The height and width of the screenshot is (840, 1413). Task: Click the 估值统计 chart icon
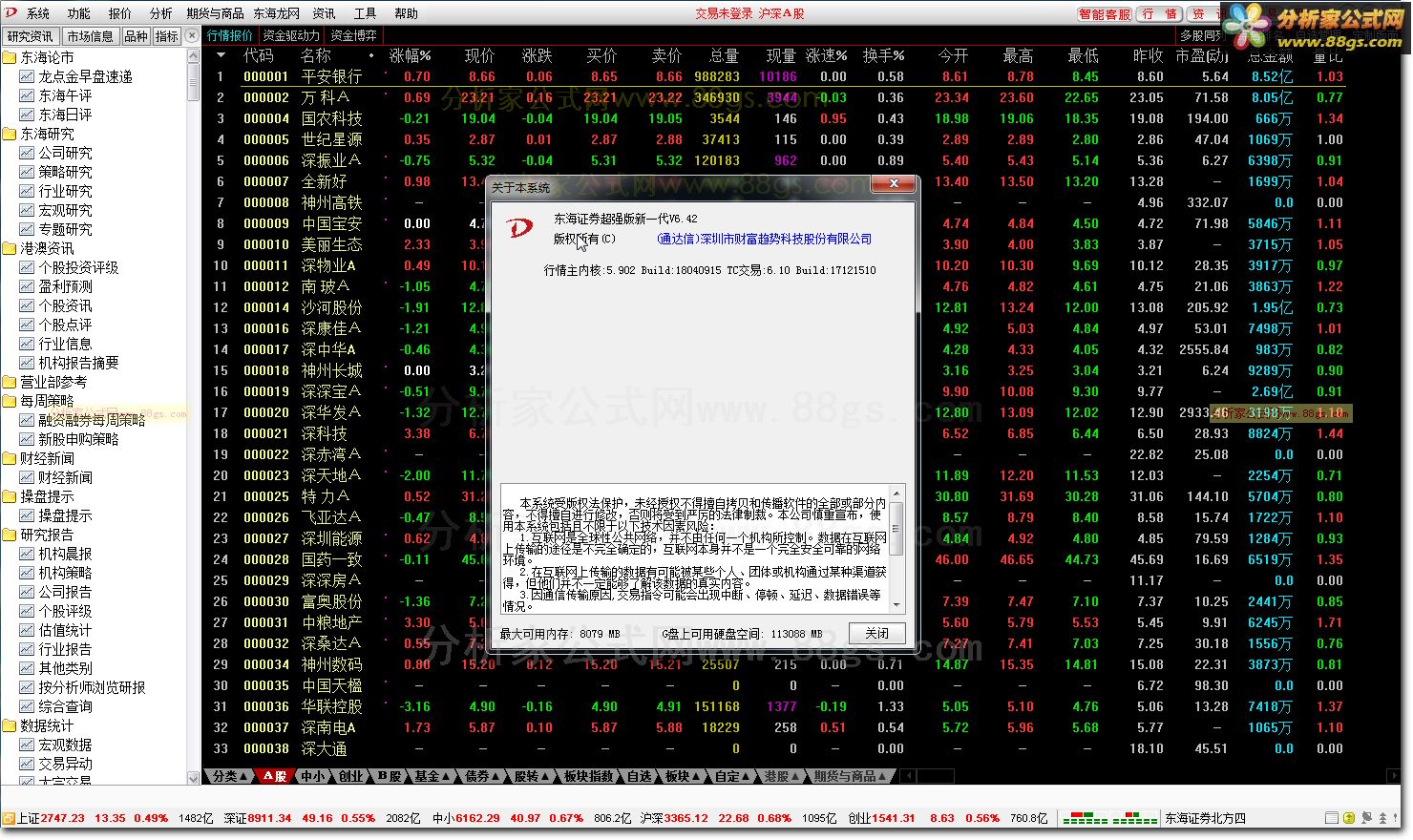27,630
